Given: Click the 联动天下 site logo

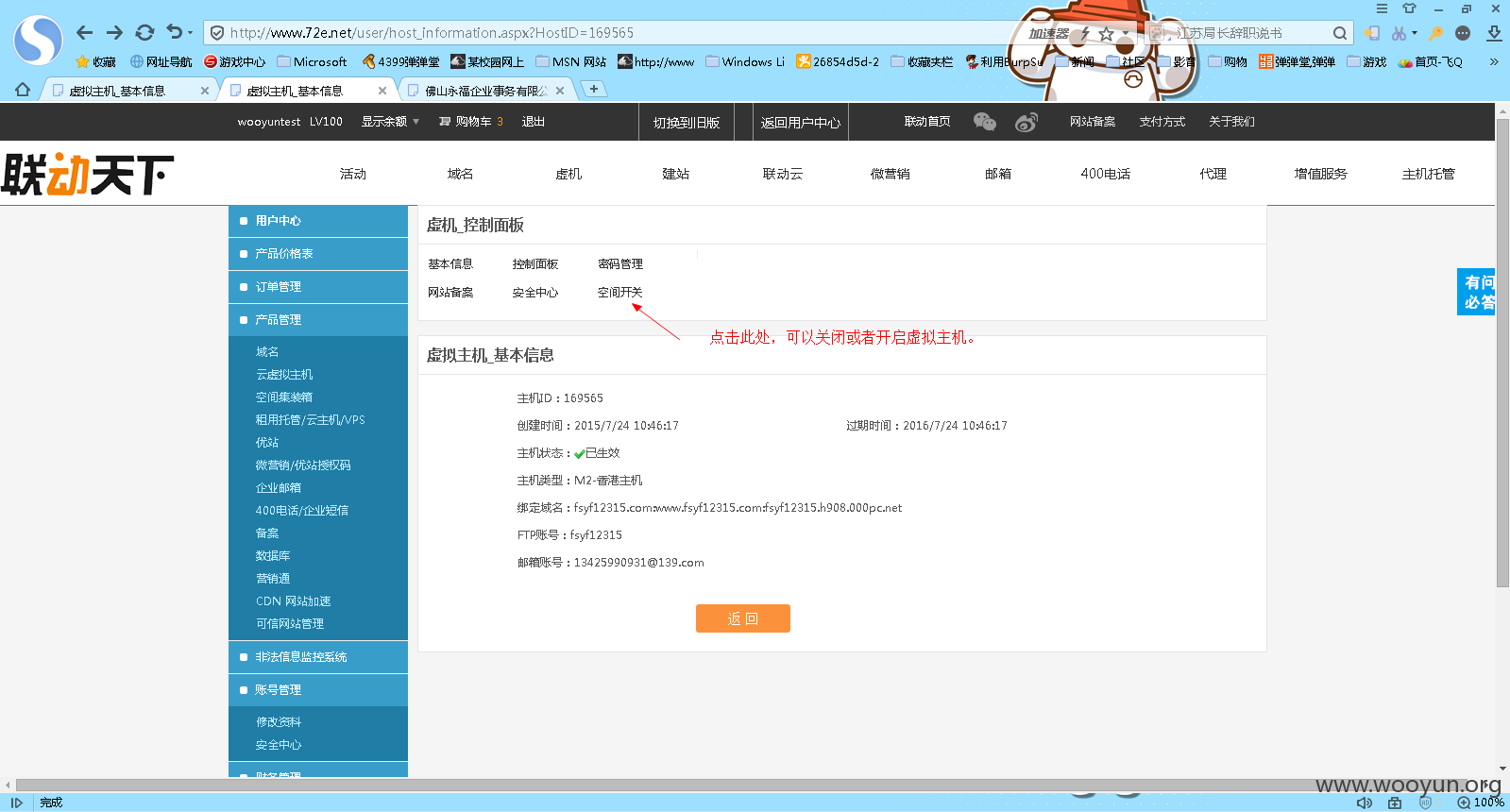Looking at the screenshot, I should [x=88, y=174].
